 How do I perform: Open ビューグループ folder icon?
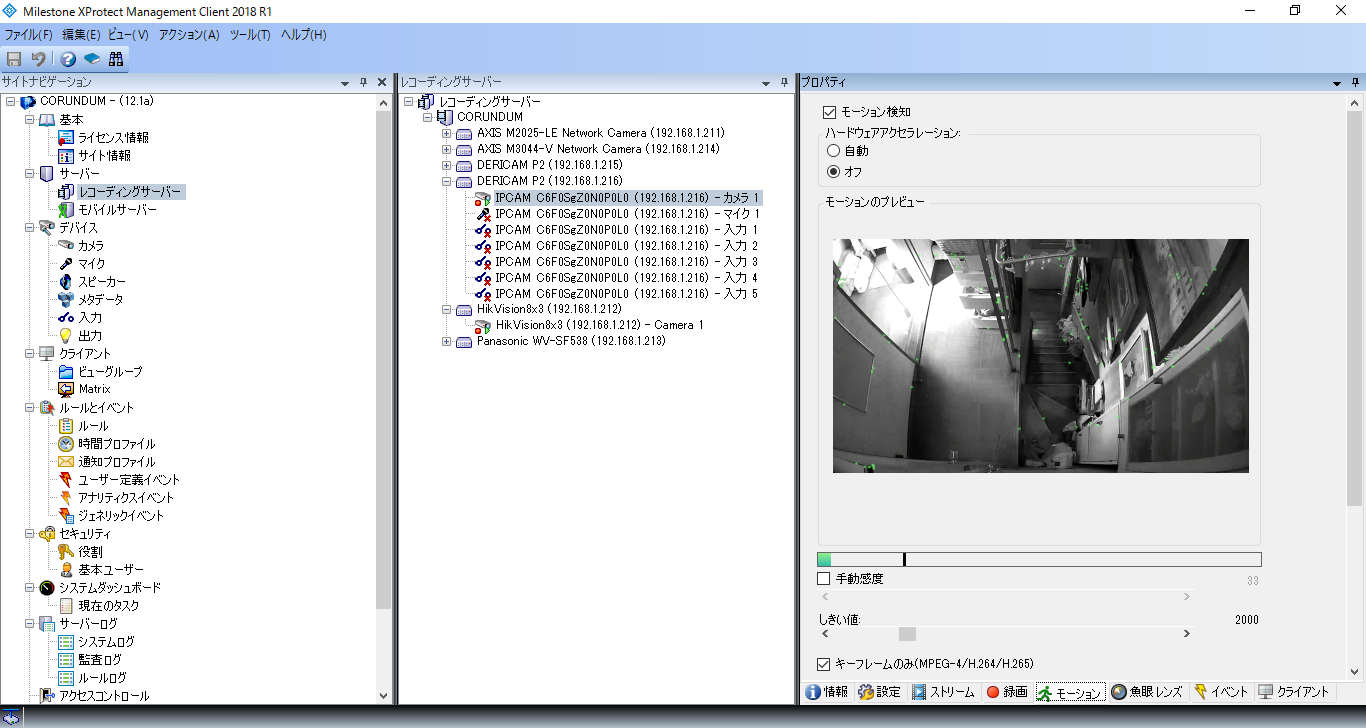point(66,372)
